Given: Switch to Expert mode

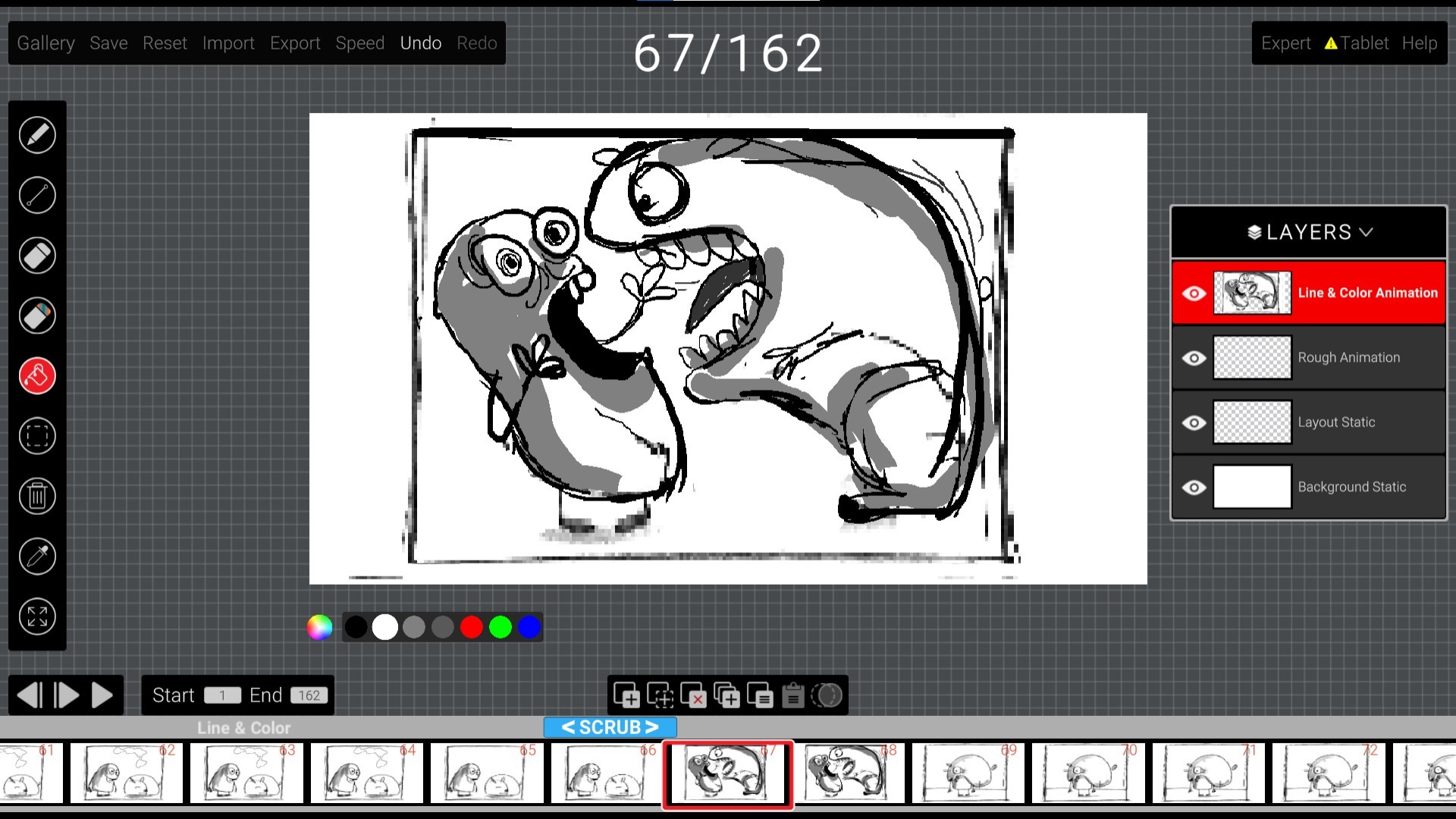Looking at the screenshot, I should pos(1285,43).
